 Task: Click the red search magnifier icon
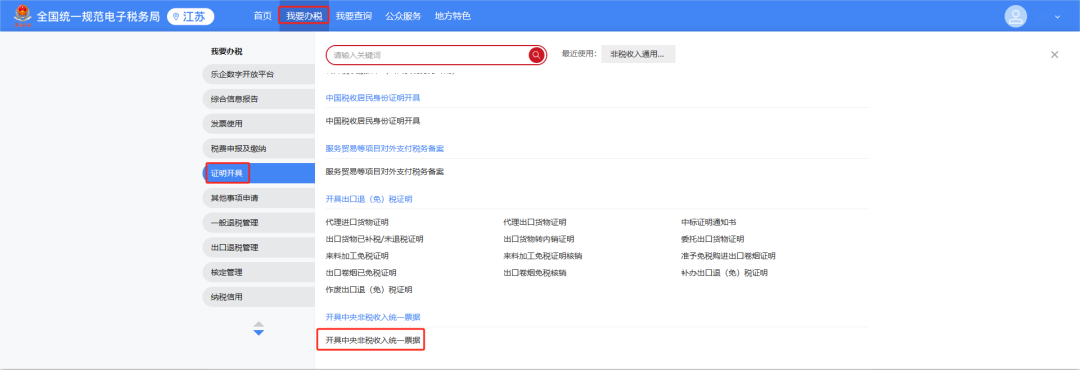pyautogui.click(x=537, y=55)
